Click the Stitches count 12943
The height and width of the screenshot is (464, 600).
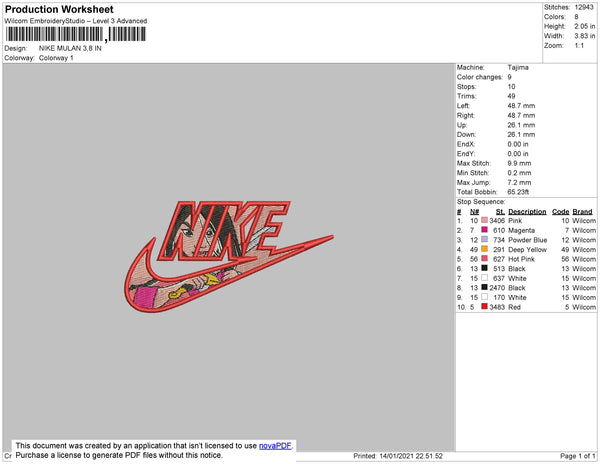pos(584,7)
